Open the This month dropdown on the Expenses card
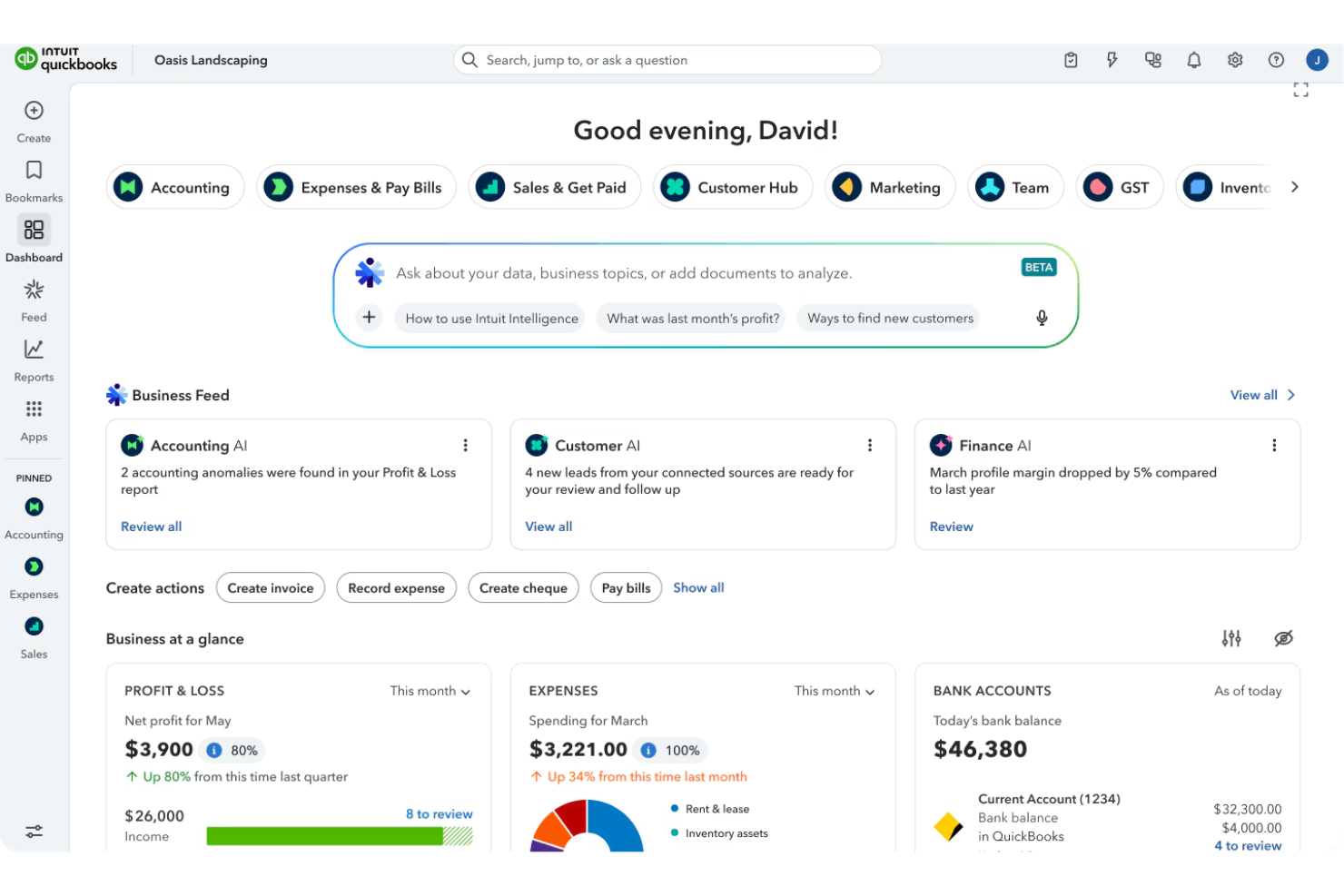This screenshot has width=1344, height=896. coord(835,691)
